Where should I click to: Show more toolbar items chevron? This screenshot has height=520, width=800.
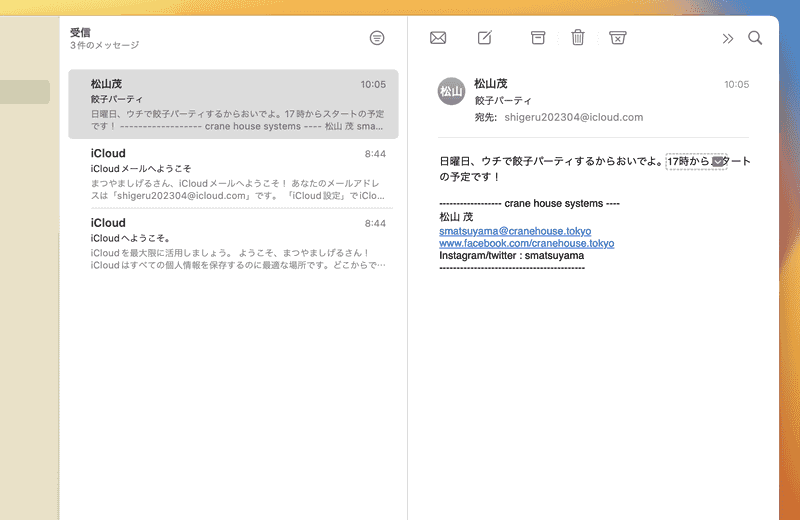(x=728, y=38)
